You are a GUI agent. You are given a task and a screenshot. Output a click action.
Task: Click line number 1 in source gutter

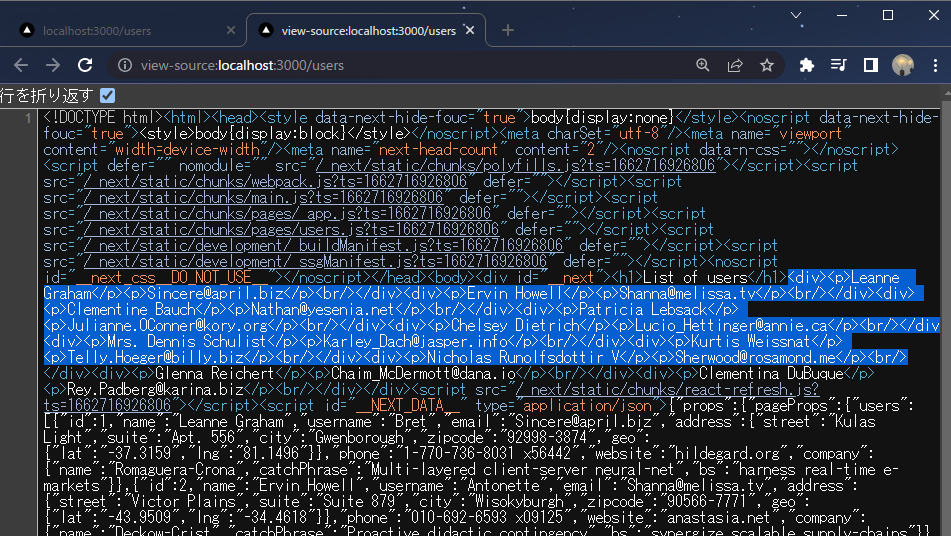coord(28,118)
